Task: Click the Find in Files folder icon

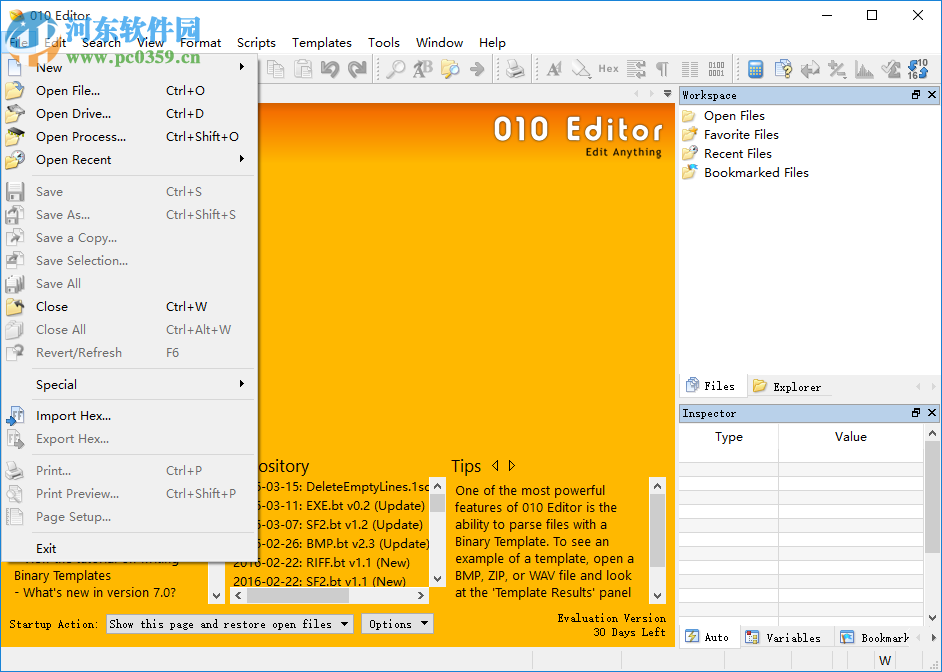Action: (450, 69)
